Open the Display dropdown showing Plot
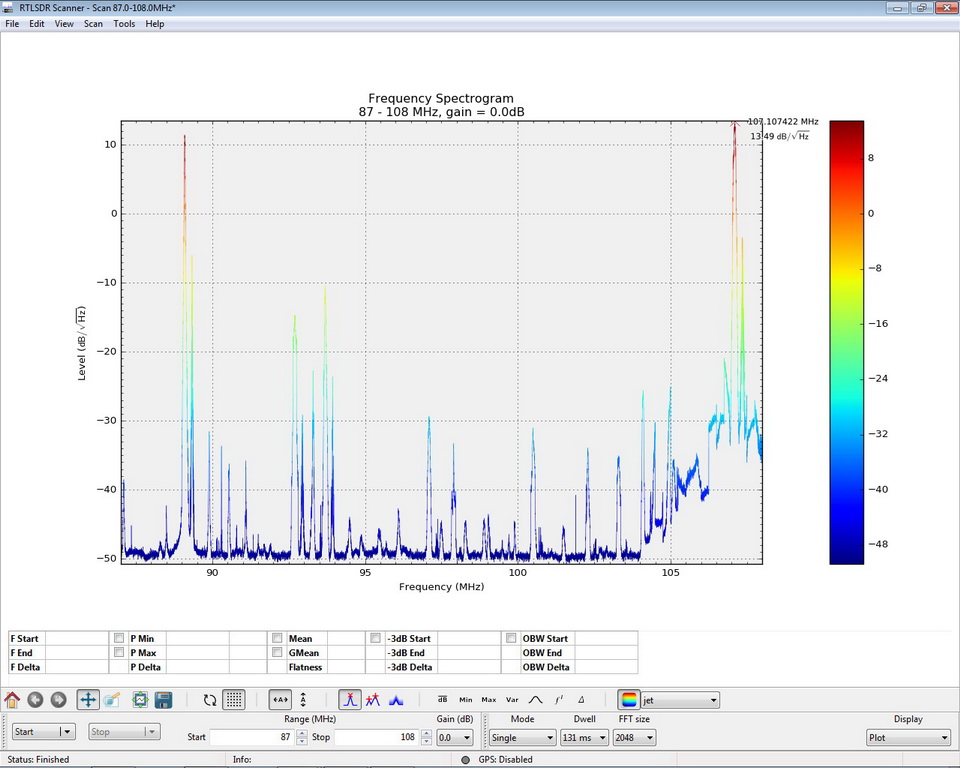 point(908,737)
